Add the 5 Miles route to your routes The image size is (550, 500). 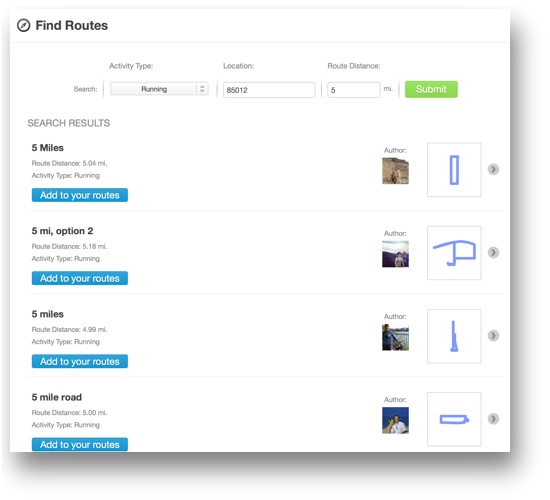tap(80, 195)
